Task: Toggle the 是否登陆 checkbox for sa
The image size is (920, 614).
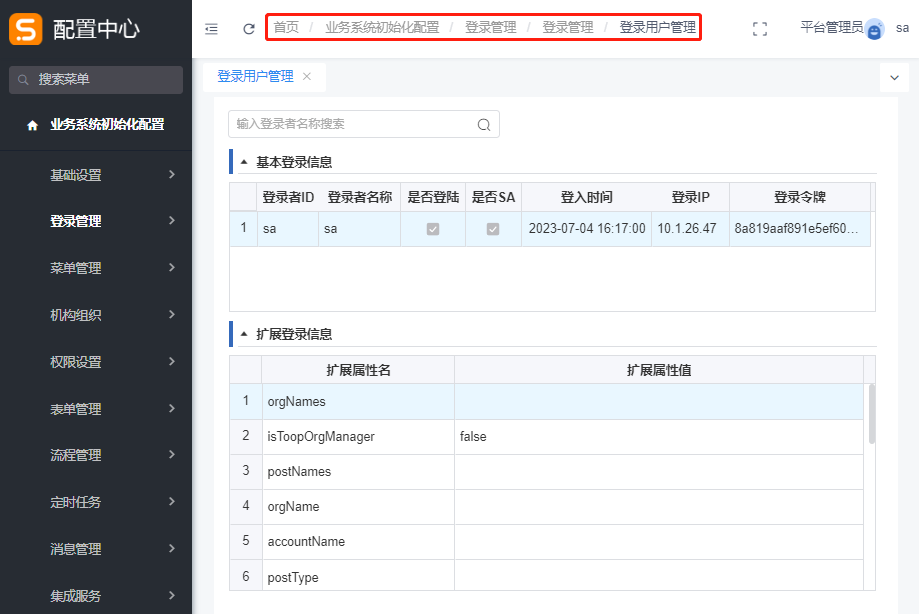Action: click(x=433, y=229)
